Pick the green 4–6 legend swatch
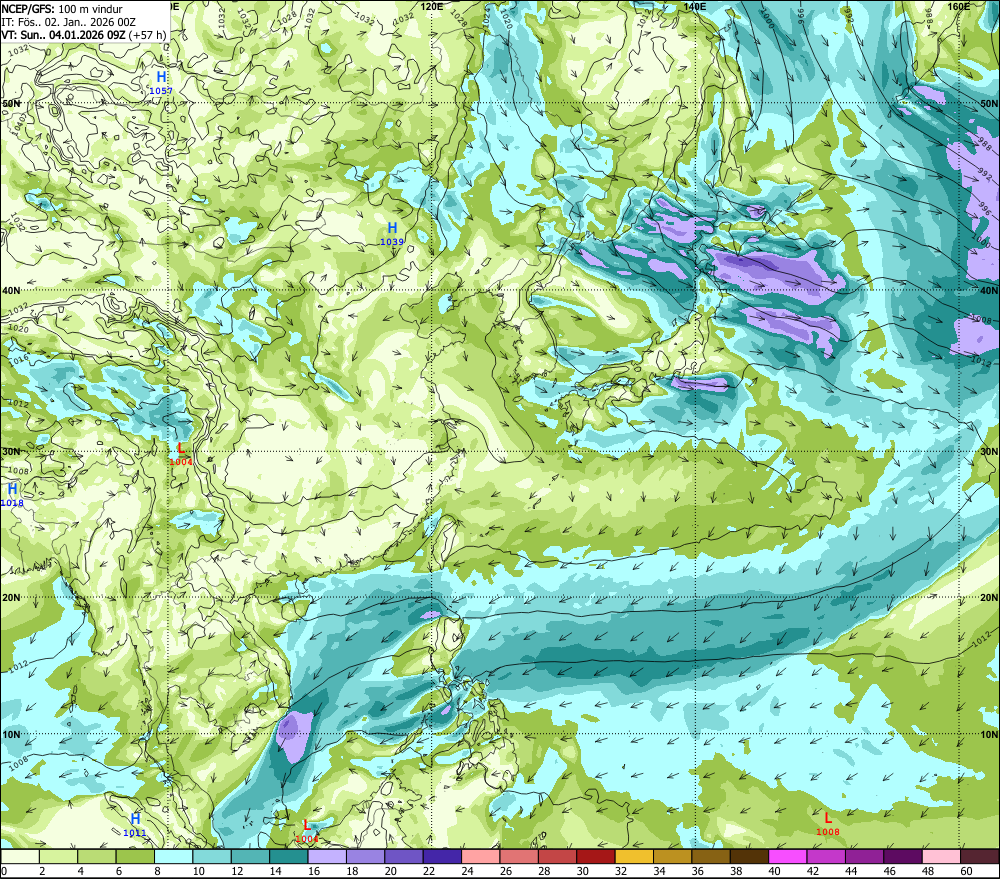The width and height of the screenshot is (1000, 879). (96, 856)
